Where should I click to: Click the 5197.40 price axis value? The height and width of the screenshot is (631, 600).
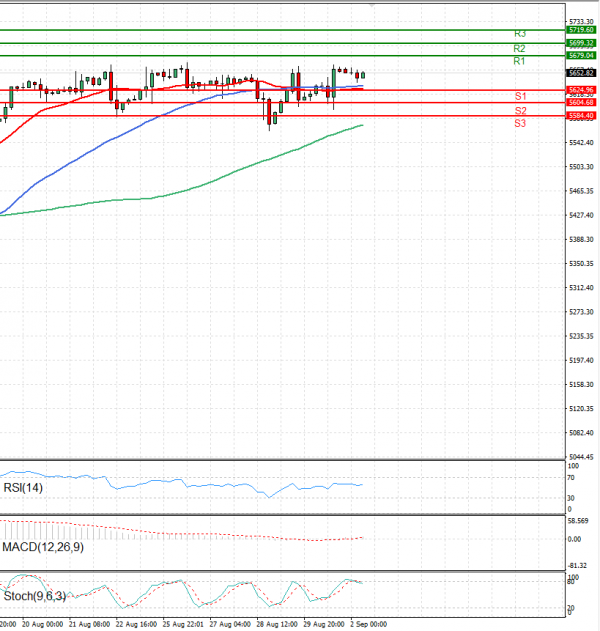coord(581,361)
